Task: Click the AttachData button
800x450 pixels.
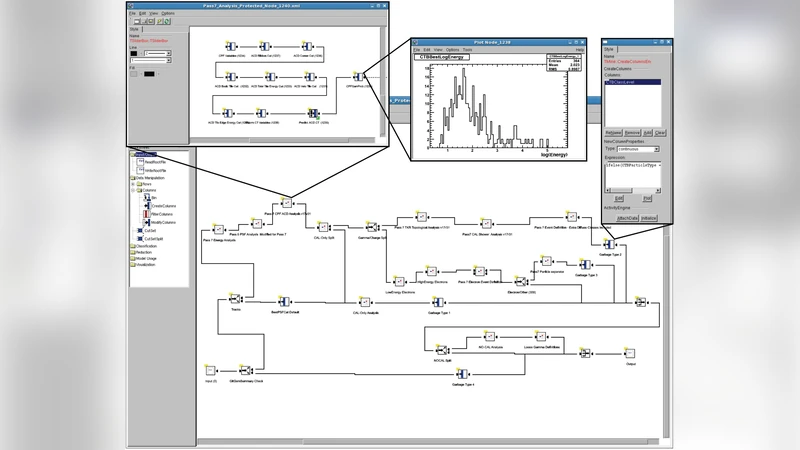Action: coord(627,217)
